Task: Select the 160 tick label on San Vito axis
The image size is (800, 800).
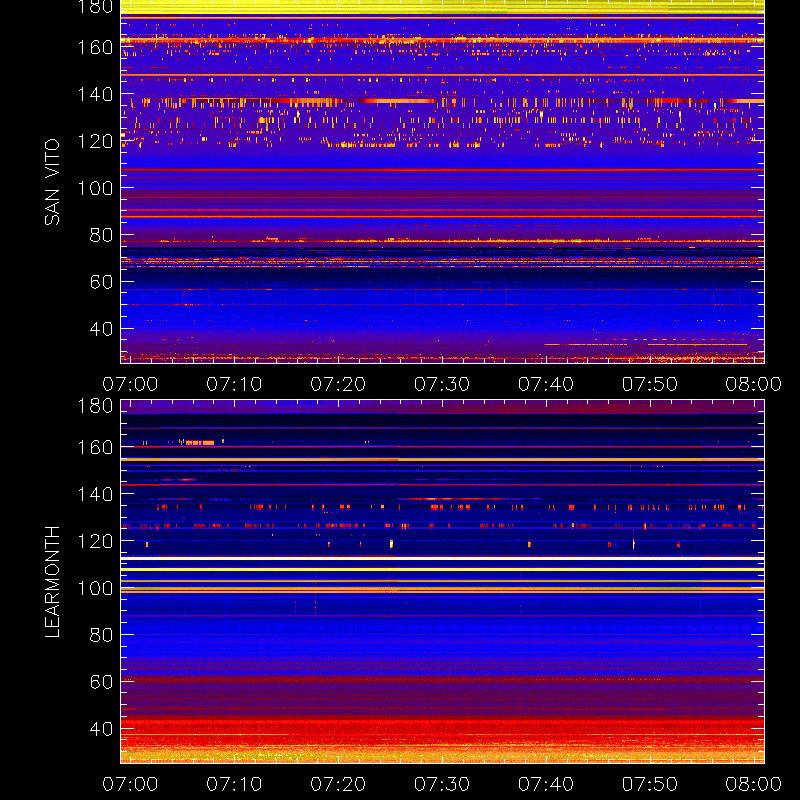Action: click(95, 47)
